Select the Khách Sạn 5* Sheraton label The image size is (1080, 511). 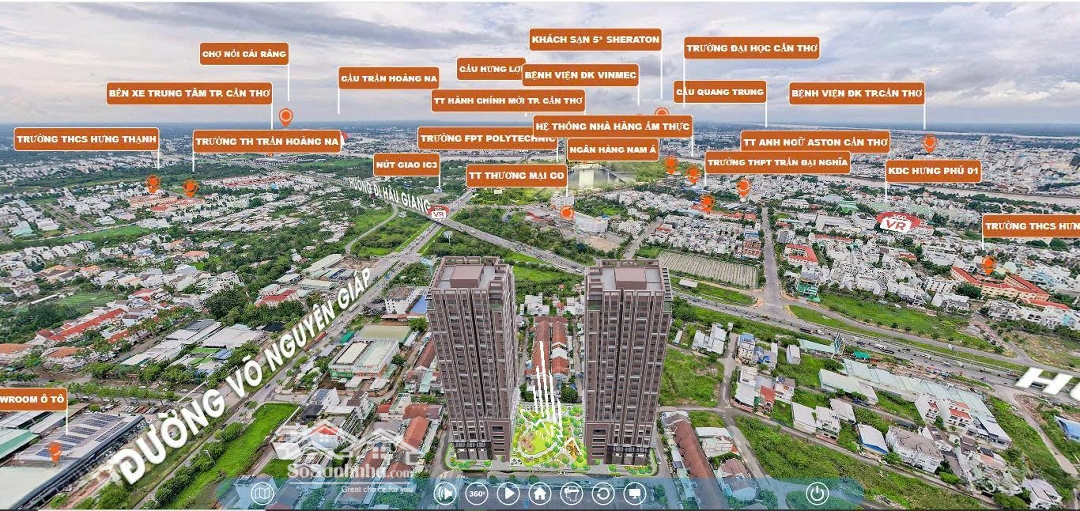595,40
